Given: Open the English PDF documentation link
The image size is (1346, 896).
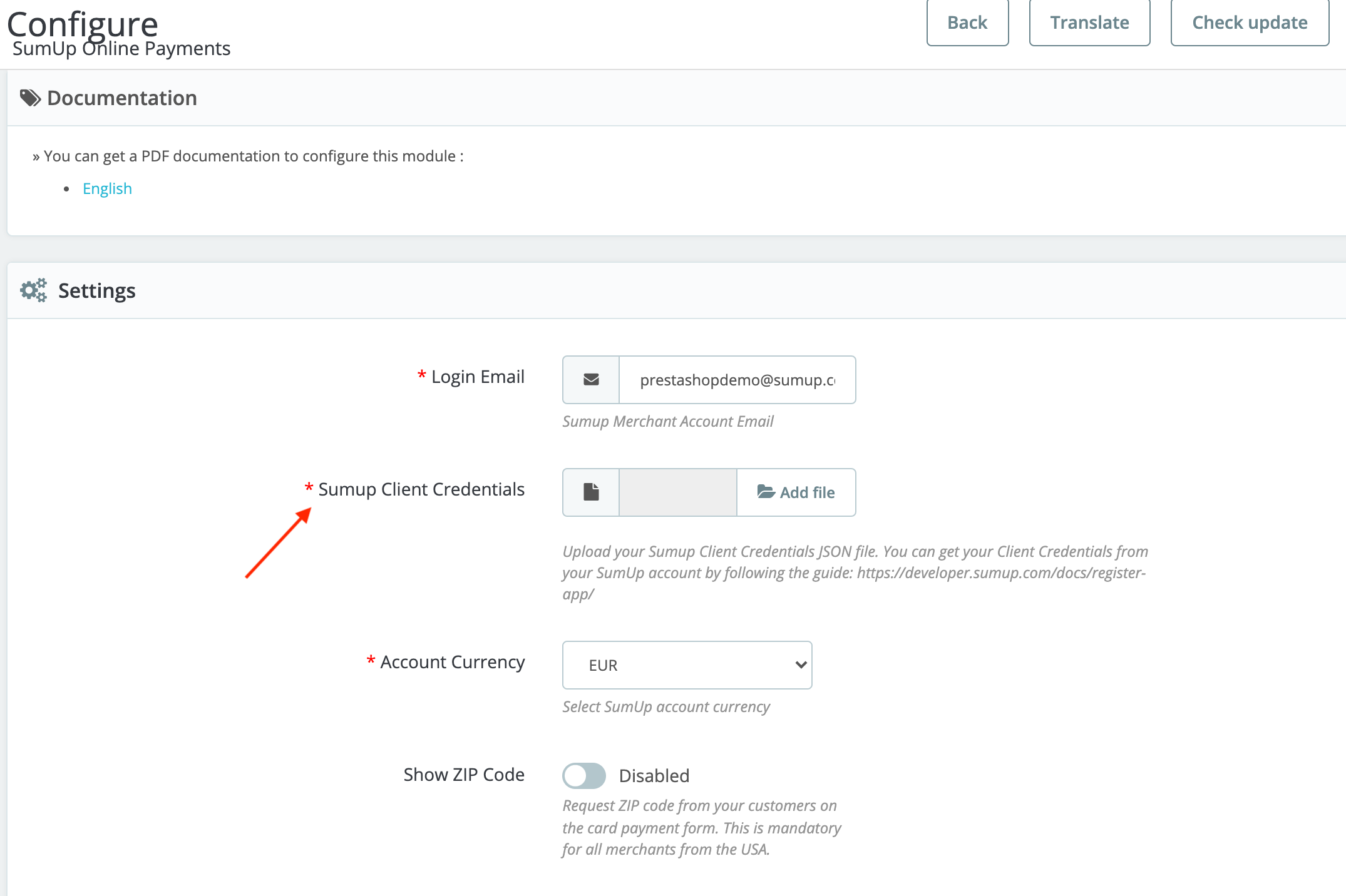Looking at the screenshot, I should click(107, 188).
